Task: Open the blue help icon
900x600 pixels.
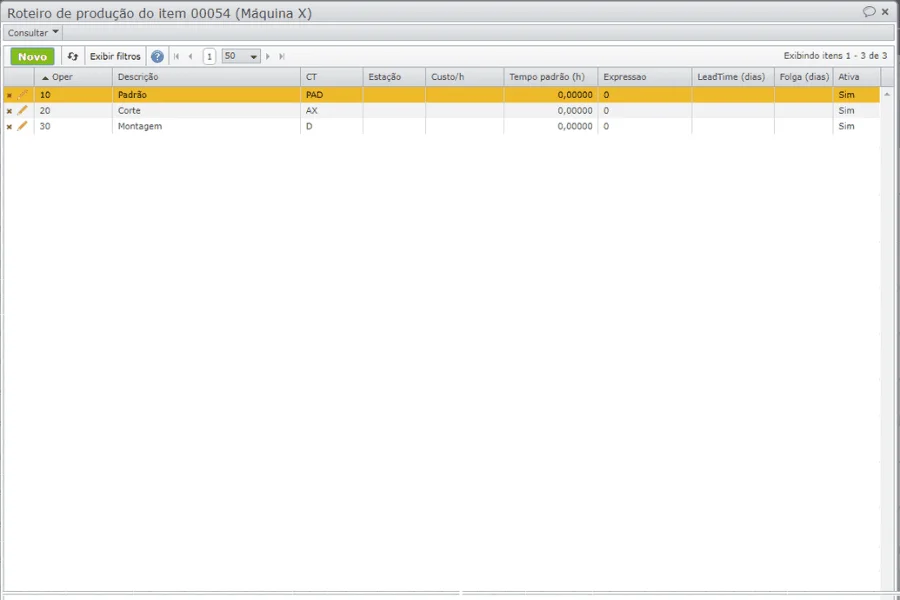Action: click(x=157, y=56)
